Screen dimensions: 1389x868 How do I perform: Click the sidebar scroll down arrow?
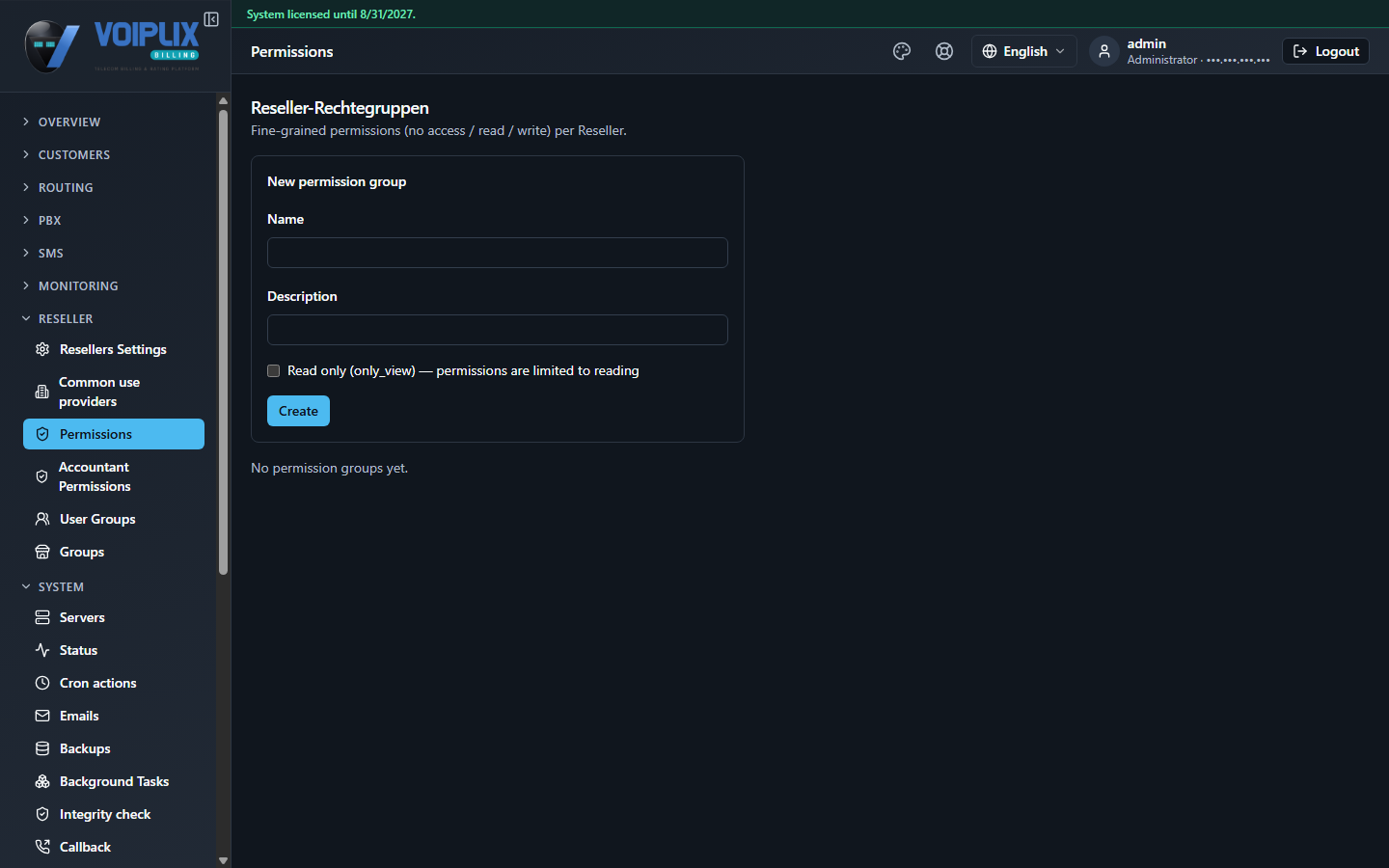[x=223, y=860]
